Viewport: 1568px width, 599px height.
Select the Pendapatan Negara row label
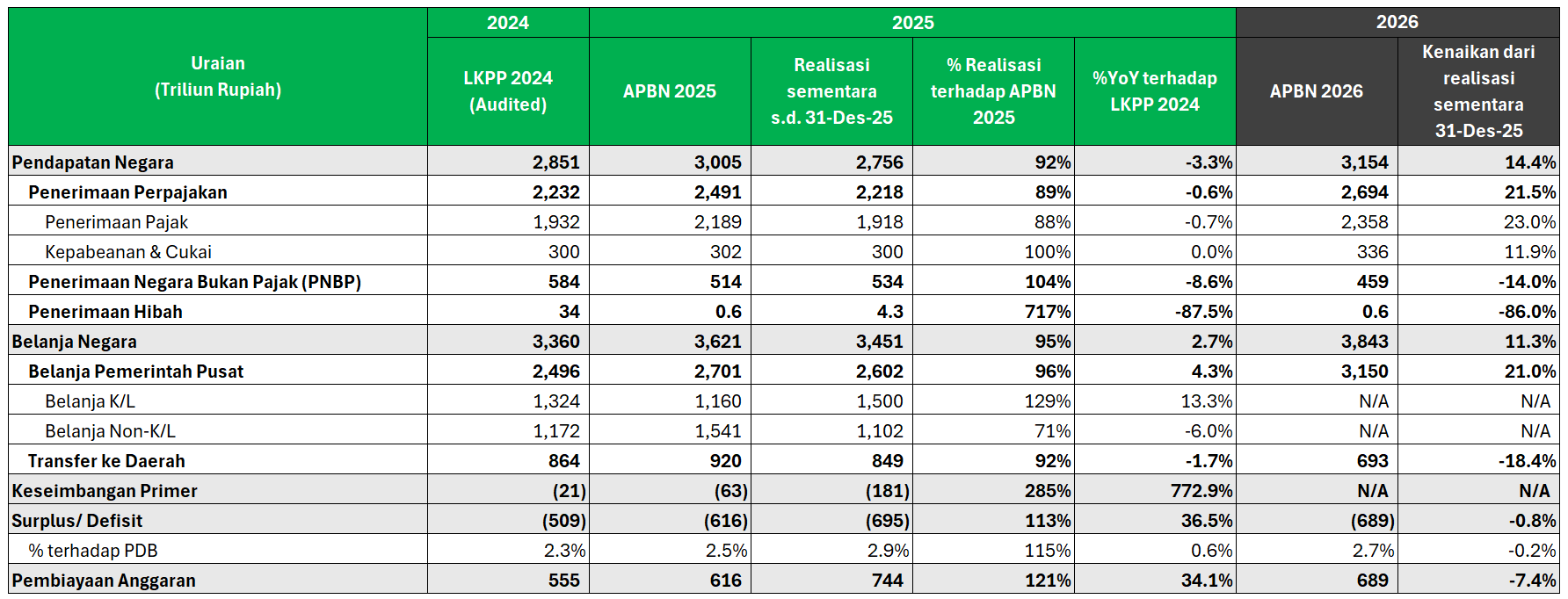(93, 162)
